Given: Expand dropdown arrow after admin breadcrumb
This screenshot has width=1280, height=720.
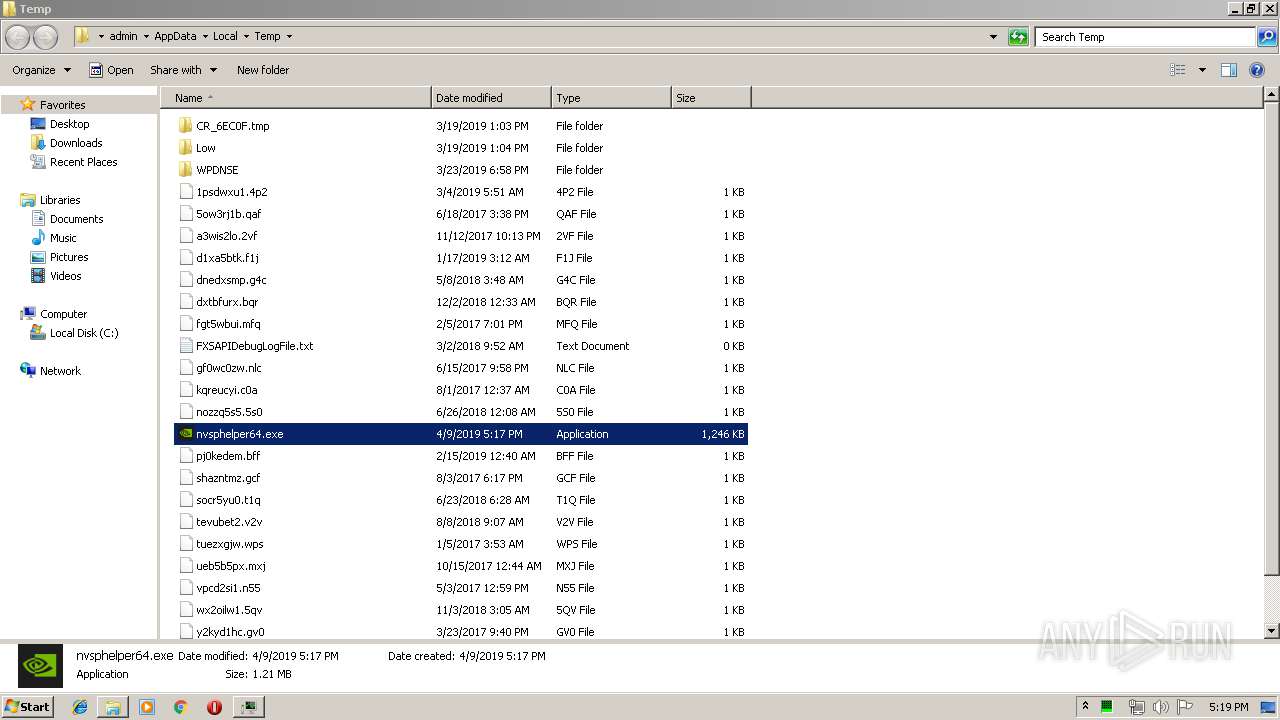Looking at the screenshot, I should [x=145, y=37].
